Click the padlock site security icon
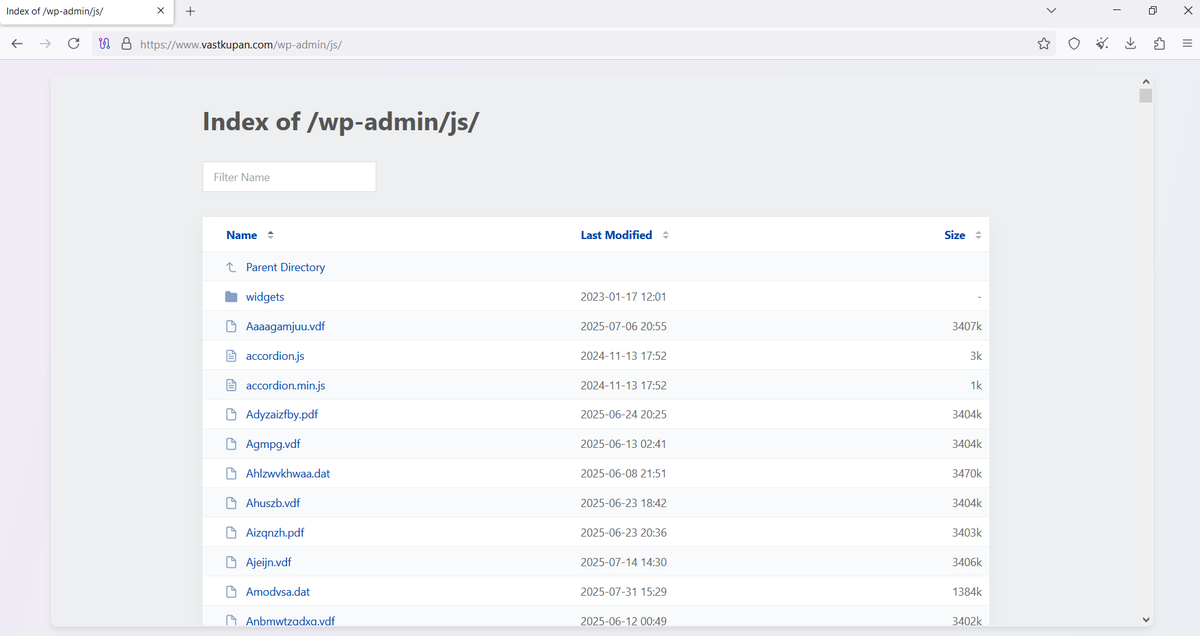 pyautogui.click(x=126, y=44)
